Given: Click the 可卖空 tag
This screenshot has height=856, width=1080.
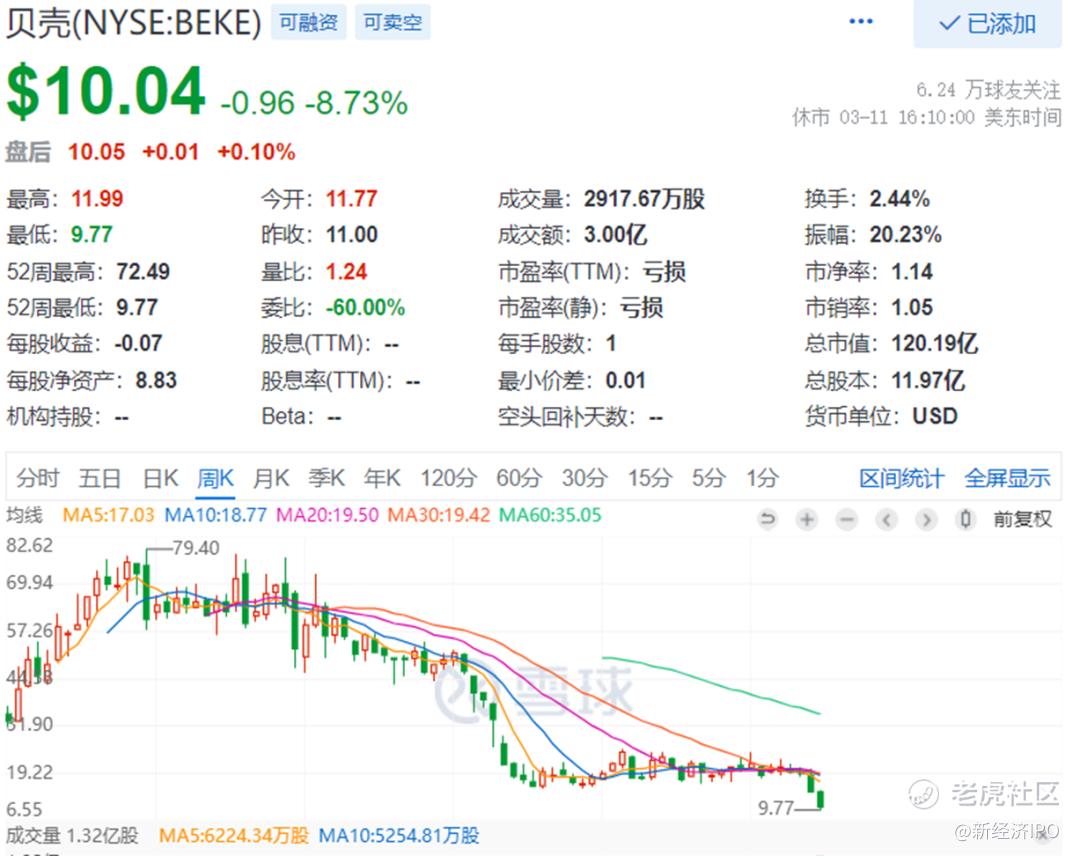Looking at the screenshot, I should click(x=393, y=22).
